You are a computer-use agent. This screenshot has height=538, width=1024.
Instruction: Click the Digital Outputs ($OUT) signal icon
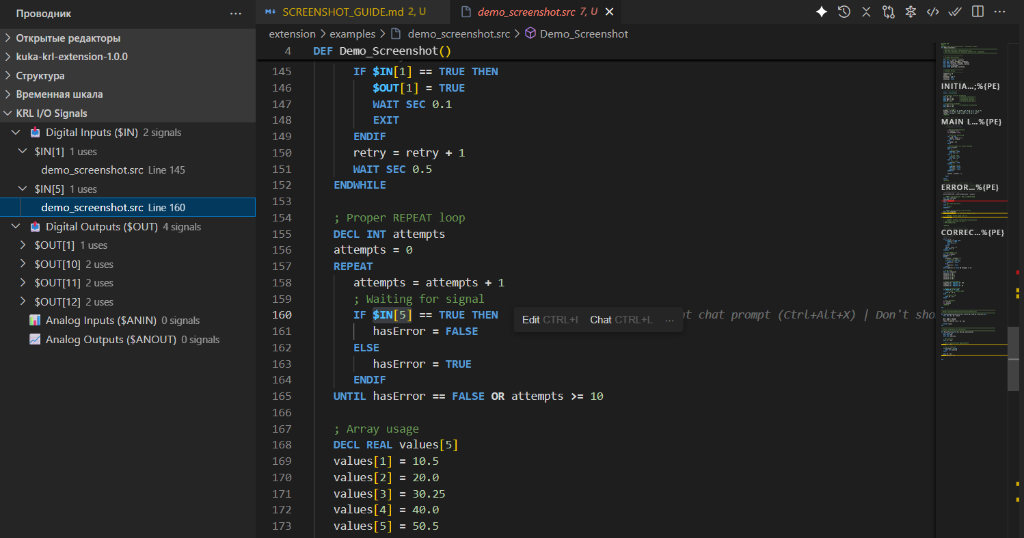pos(35,227)
